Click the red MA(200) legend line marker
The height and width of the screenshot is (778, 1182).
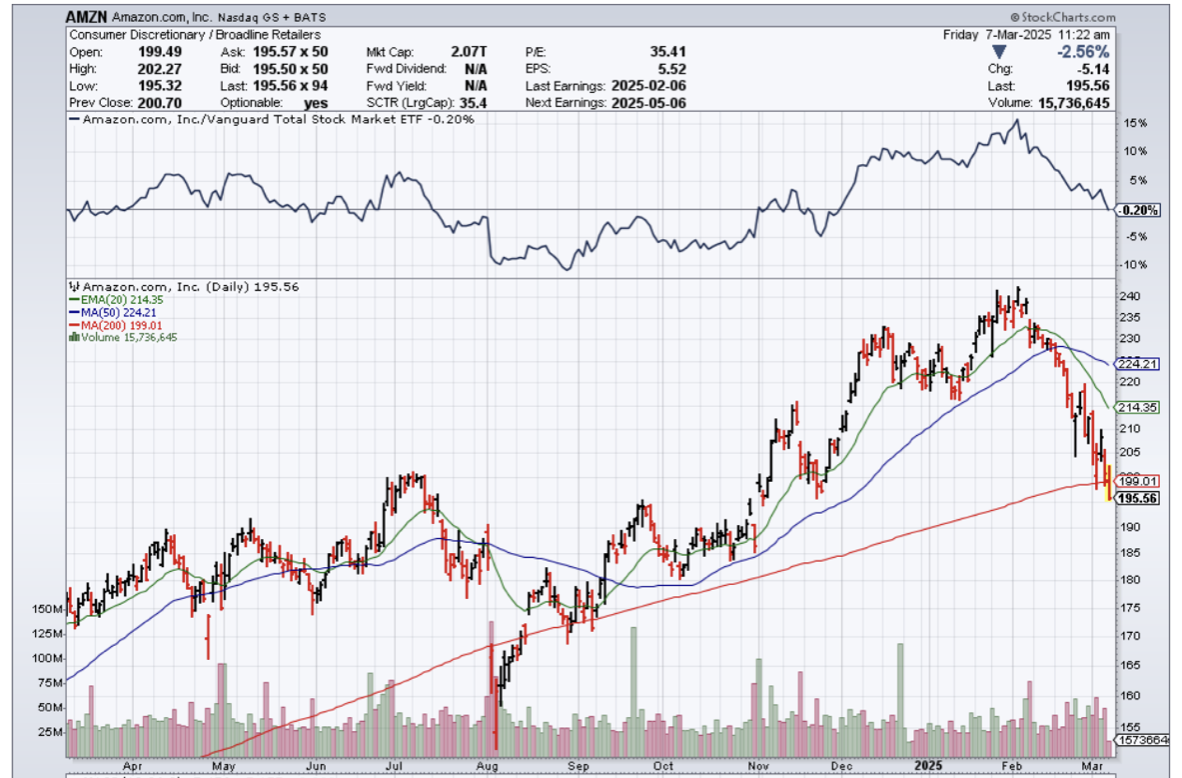(72, 325)
